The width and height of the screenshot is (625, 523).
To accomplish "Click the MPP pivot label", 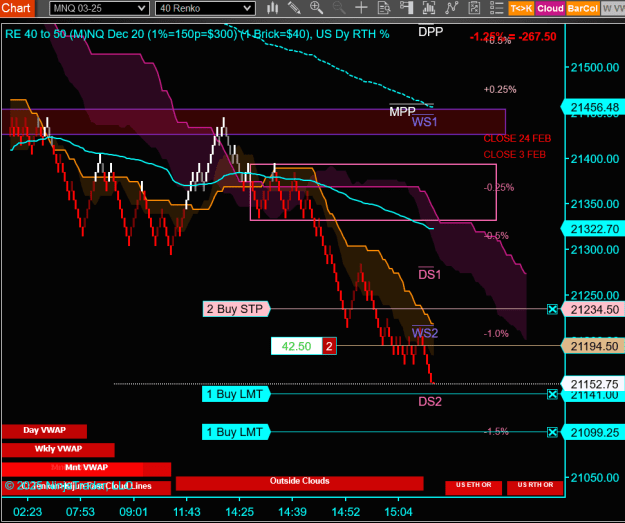I will [402, 112].
